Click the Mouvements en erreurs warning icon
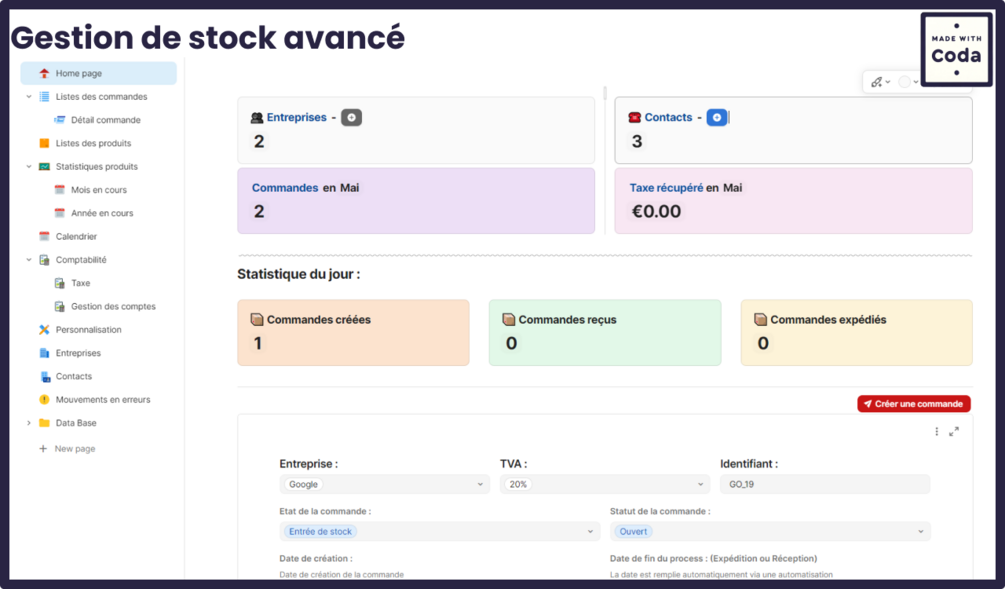This screenshot has height=589, width=1005. [44, 400]
